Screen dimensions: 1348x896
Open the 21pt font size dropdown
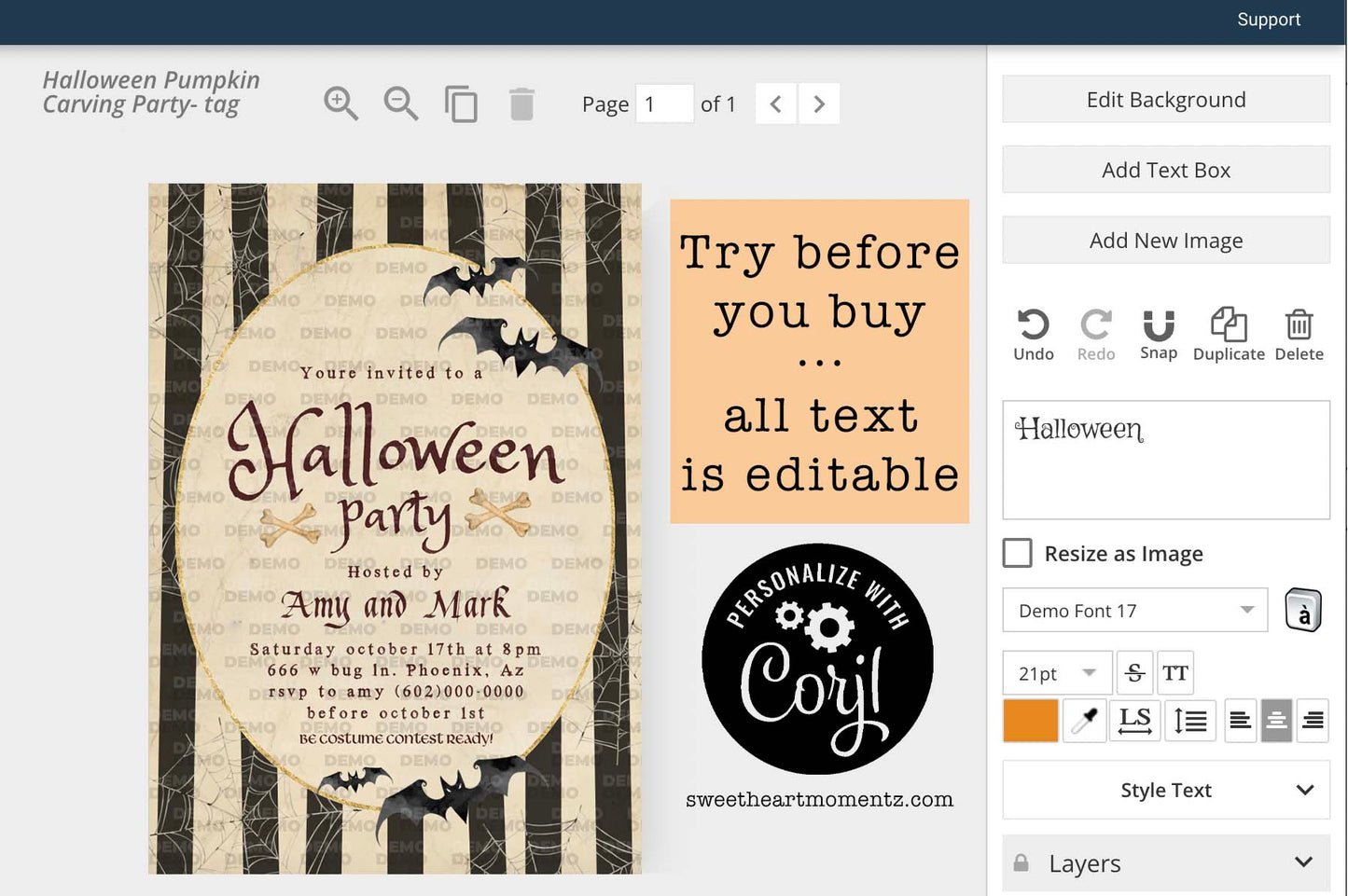point(1057,673)
